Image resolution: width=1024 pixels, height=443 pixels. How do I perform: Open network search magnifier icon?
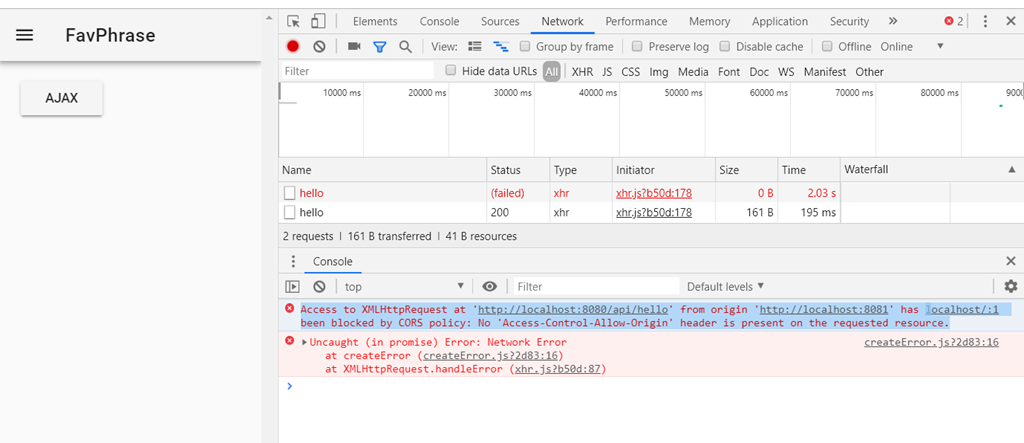point(405,46)
